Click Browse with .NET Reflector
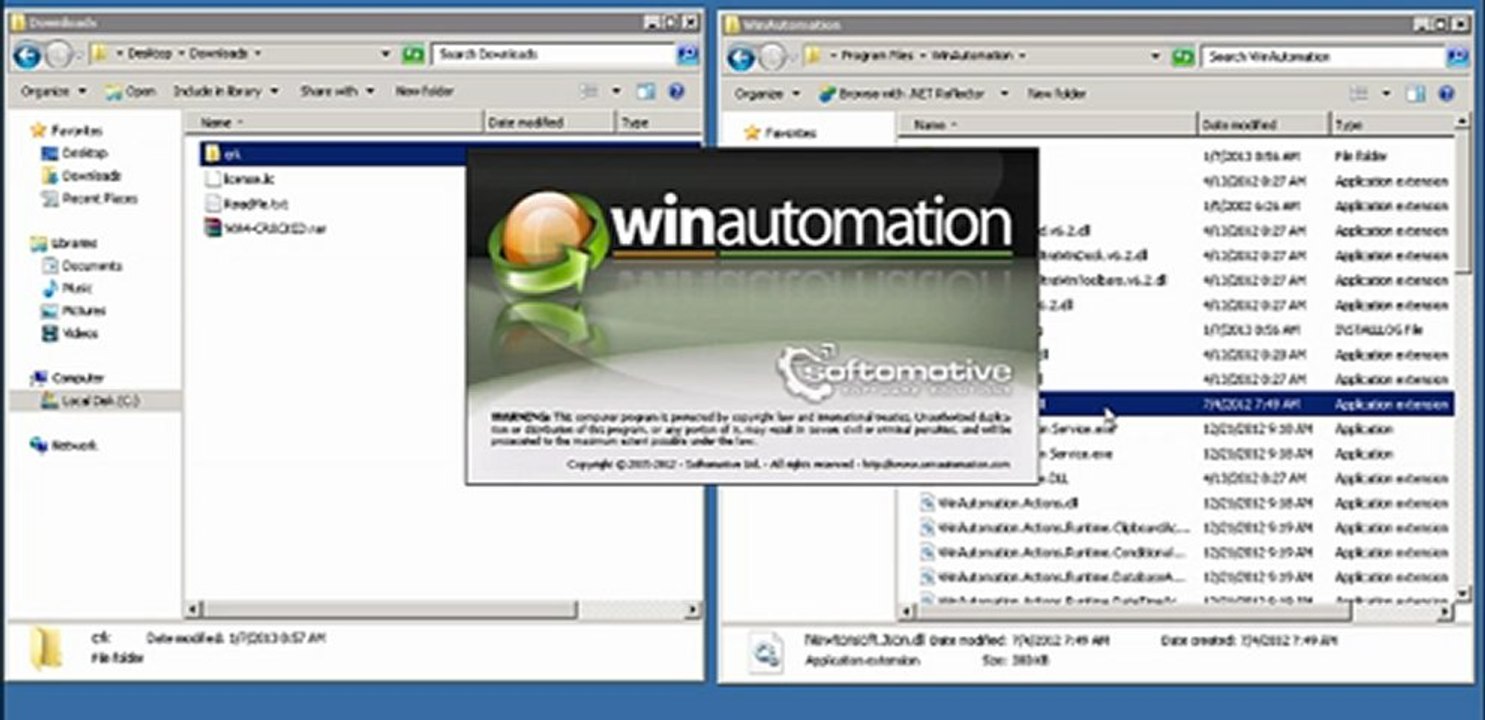 point(901,94)
